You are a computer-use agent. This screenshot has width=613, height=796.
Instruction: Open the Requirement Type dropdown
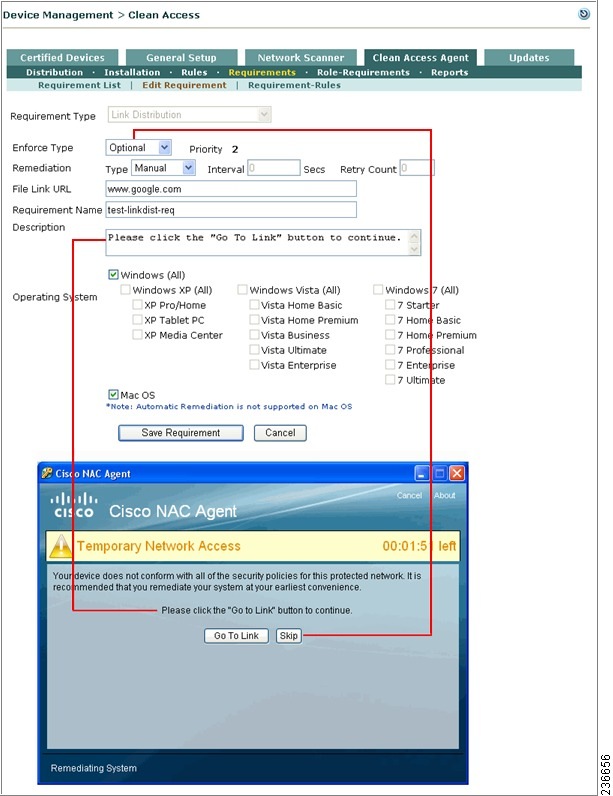189,115
